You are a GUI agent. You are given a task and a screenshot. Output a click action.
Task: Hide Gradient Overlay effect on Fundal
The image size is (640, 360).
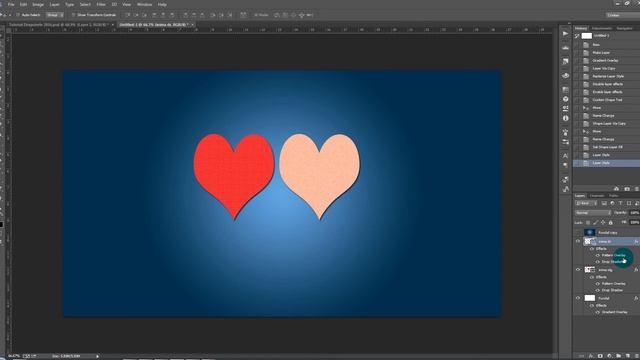[x=598, y=312]
